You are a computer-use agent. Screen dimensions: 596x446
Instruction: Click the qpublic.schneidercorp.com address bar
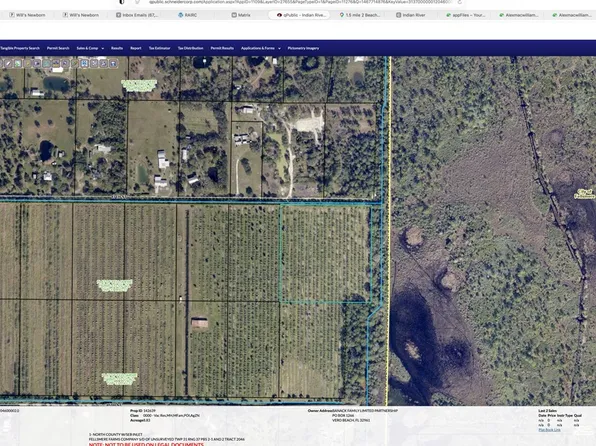[300, 2]
